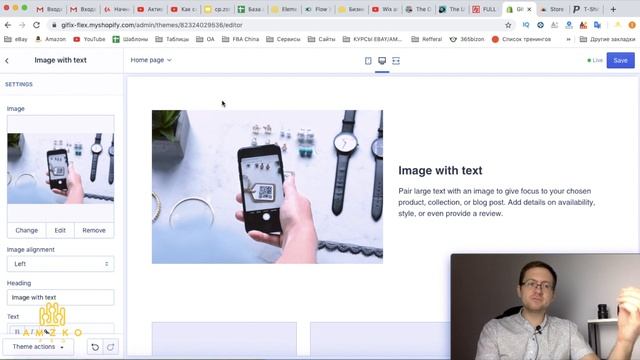Screen dimensions: 640x360
Task: Open the 365bizon bookmark
Action: (467, 39)
